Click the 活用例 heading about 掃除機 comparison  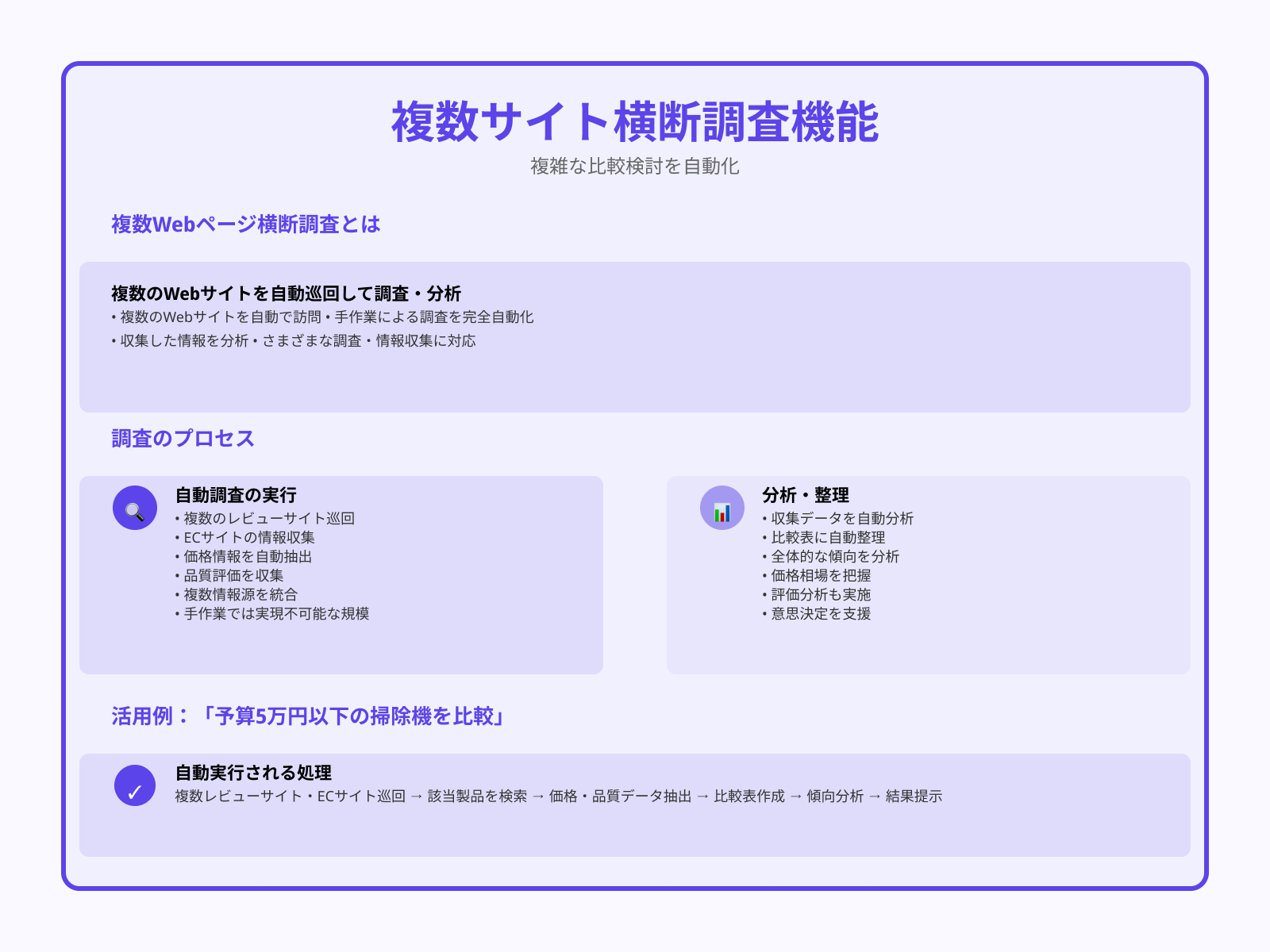pos(308,713)
